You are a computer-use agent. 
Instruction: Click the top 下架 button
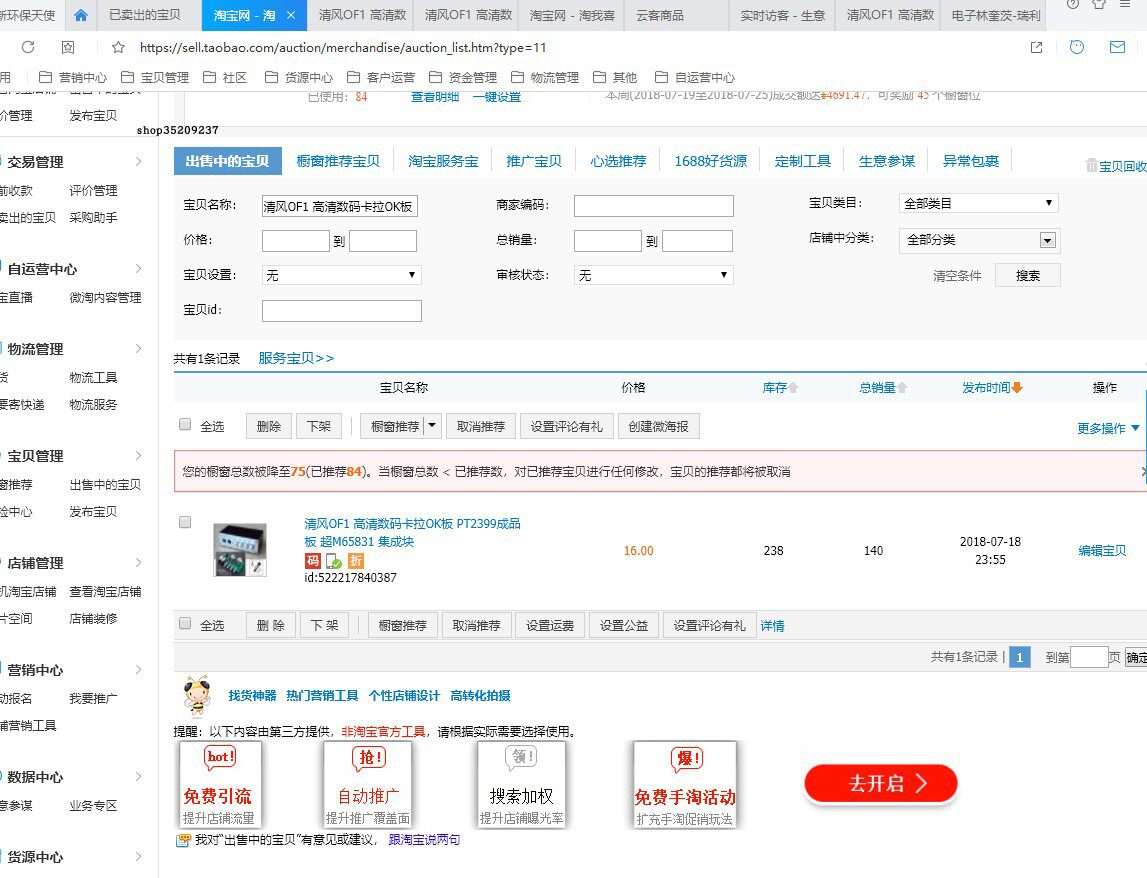point(318,426)
